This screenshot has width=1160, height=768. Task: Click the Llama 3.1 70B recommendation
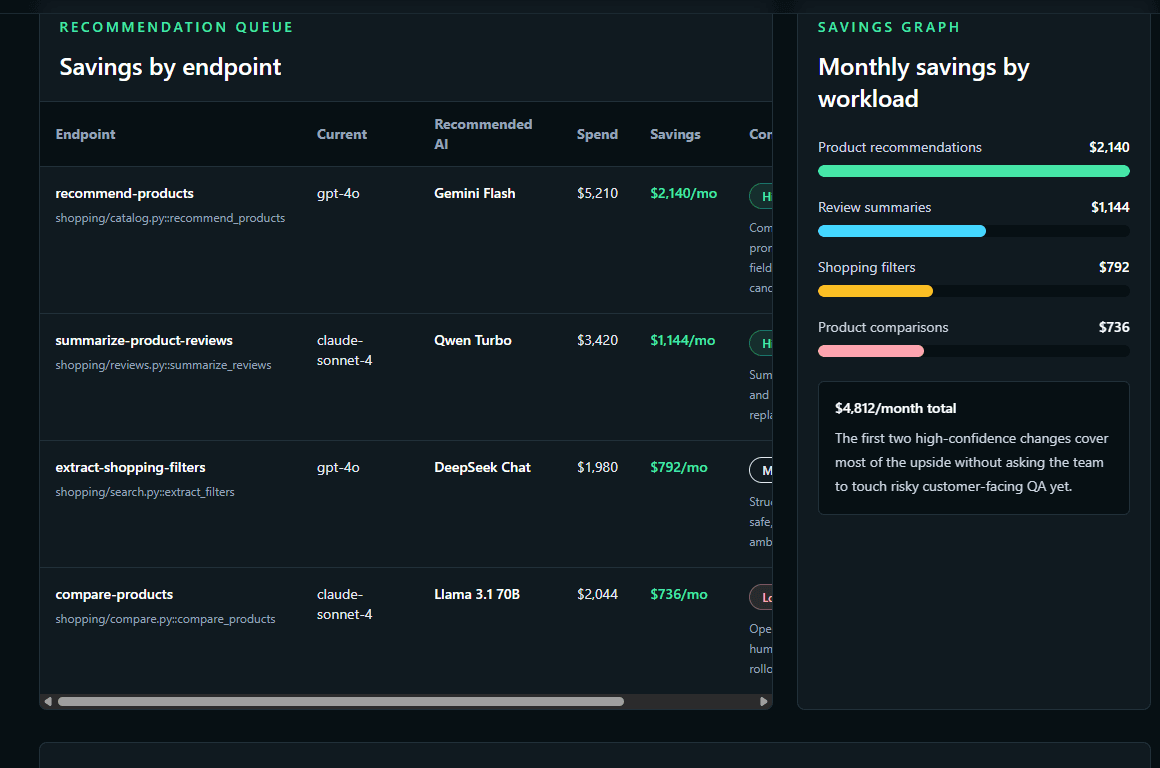[477, 594]
